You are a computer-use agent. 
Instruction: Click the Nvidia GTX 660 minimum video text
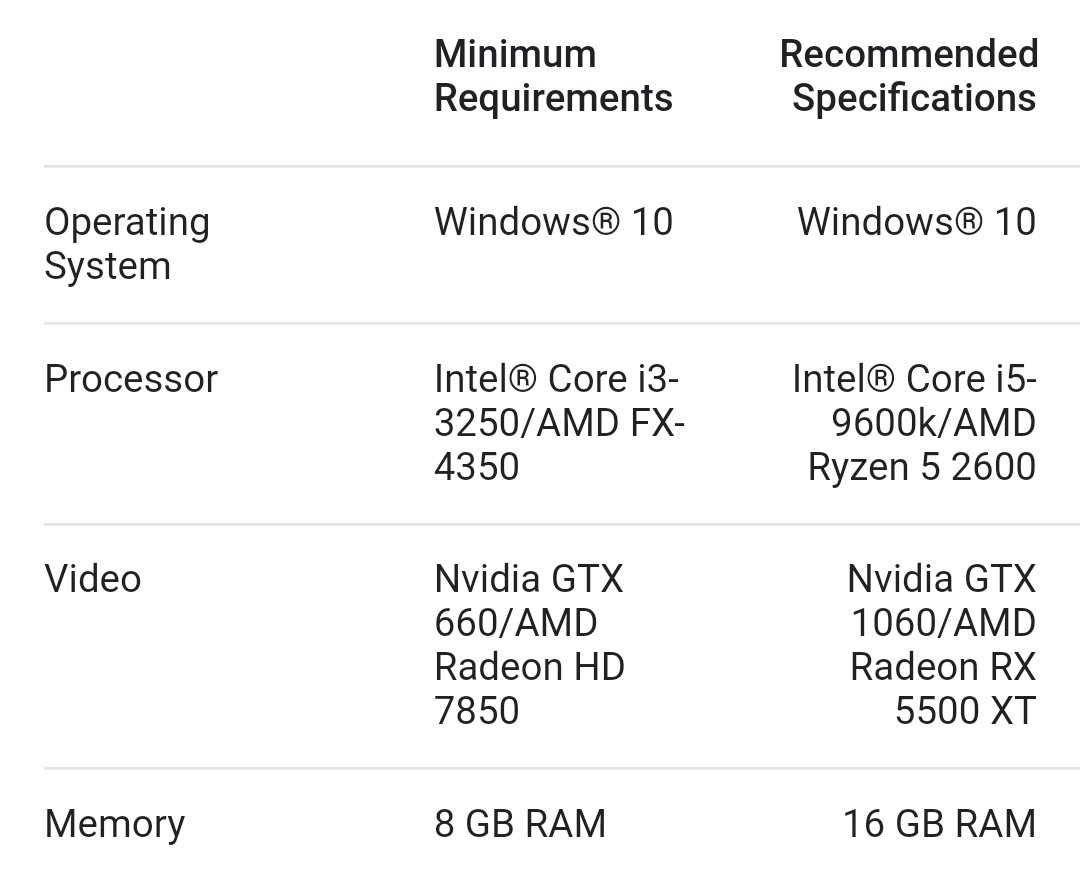[529, 599]
